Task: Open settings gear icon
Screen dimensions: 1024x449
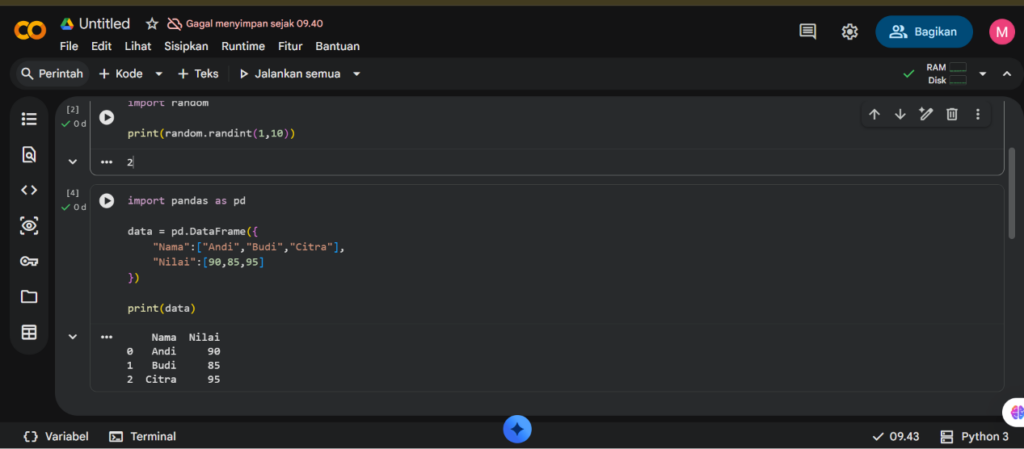Action: pos(849,31)
